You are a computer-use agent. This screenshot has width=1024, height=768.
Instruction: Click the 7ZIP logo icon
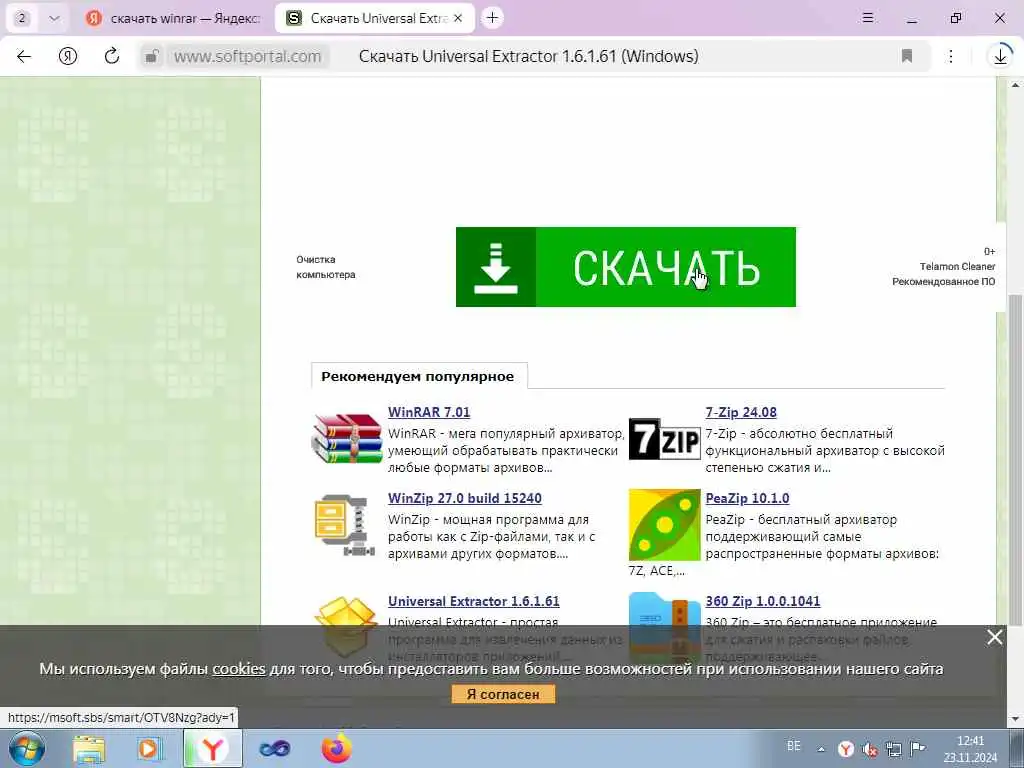(x=664, y=439)
